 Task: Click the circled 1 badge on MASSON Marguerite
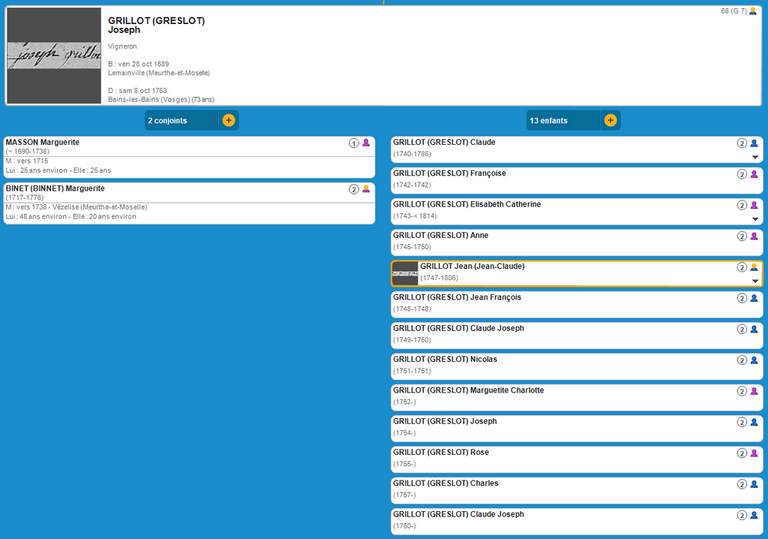tap(353, 143)
